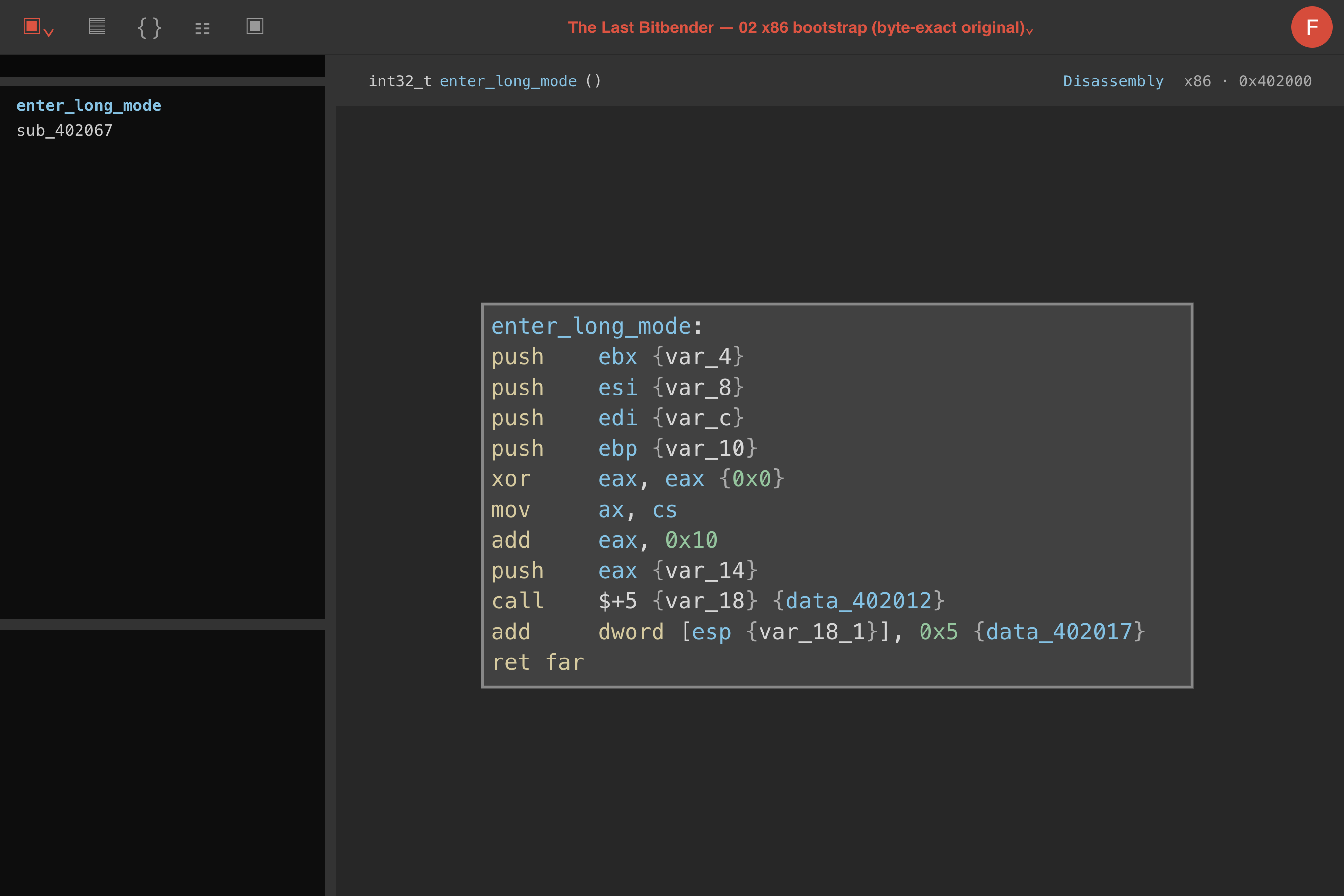Open the user avatar labeled F
1344x896 pixels.
(x=1312, y=27)
